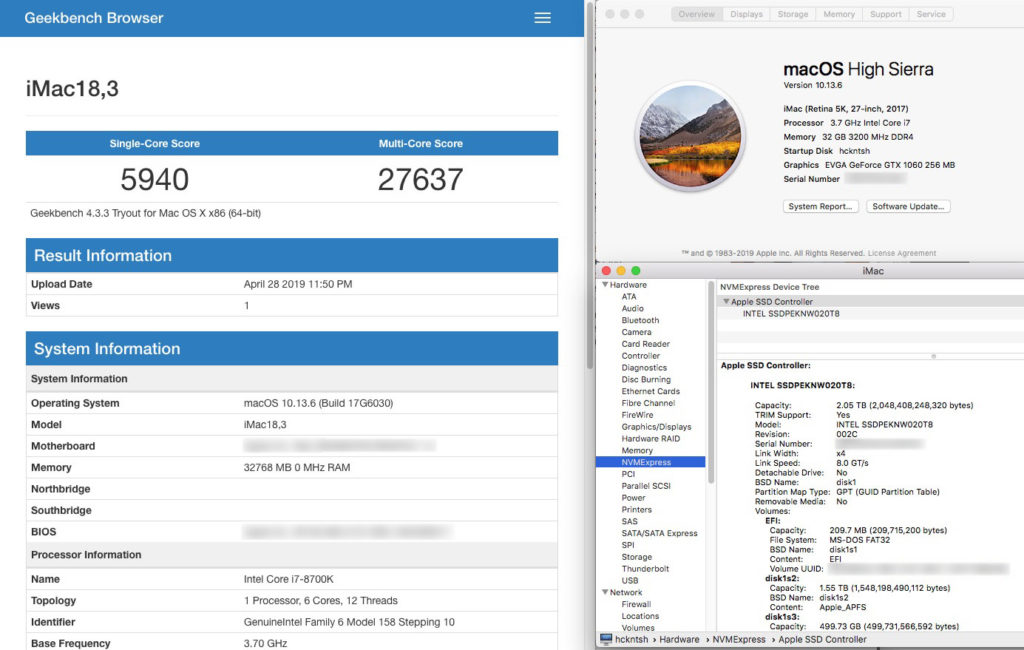The width and height of the screenshot is (1024, 650).
Task: Select Storage in the Hardware sidebar
Action: (x=636, y=557)
